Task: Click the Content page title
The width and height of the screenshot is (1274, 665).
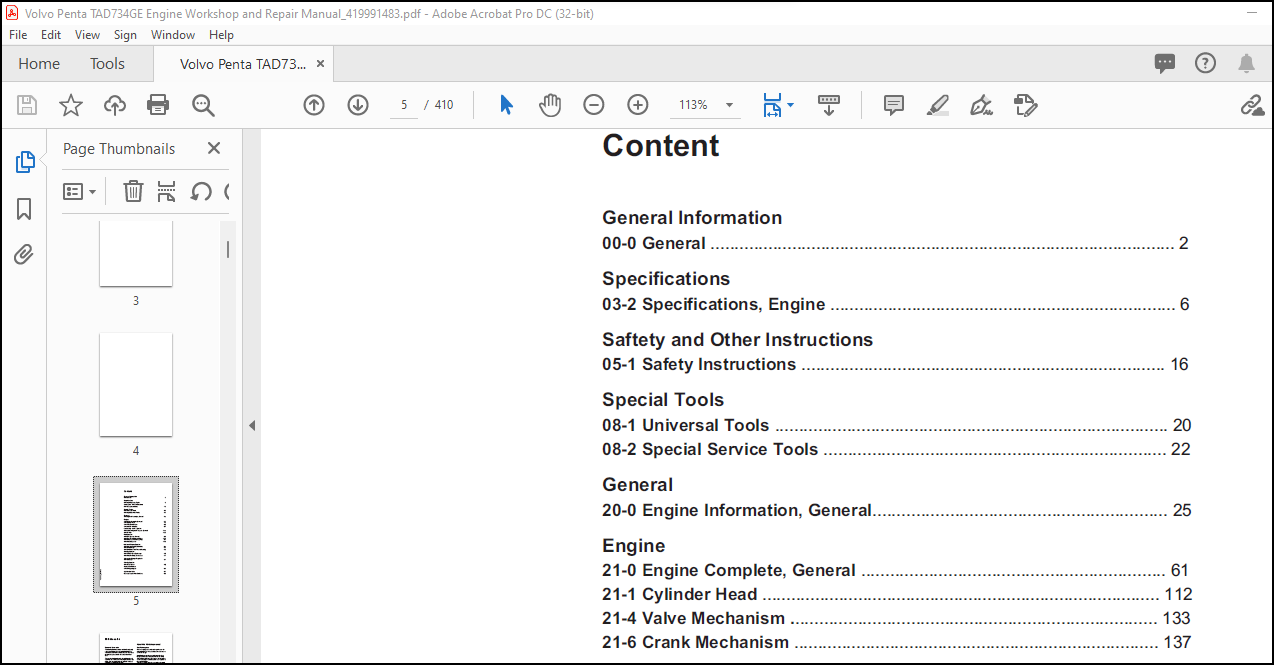Action: pyautogui.click(x=660, y=146)
